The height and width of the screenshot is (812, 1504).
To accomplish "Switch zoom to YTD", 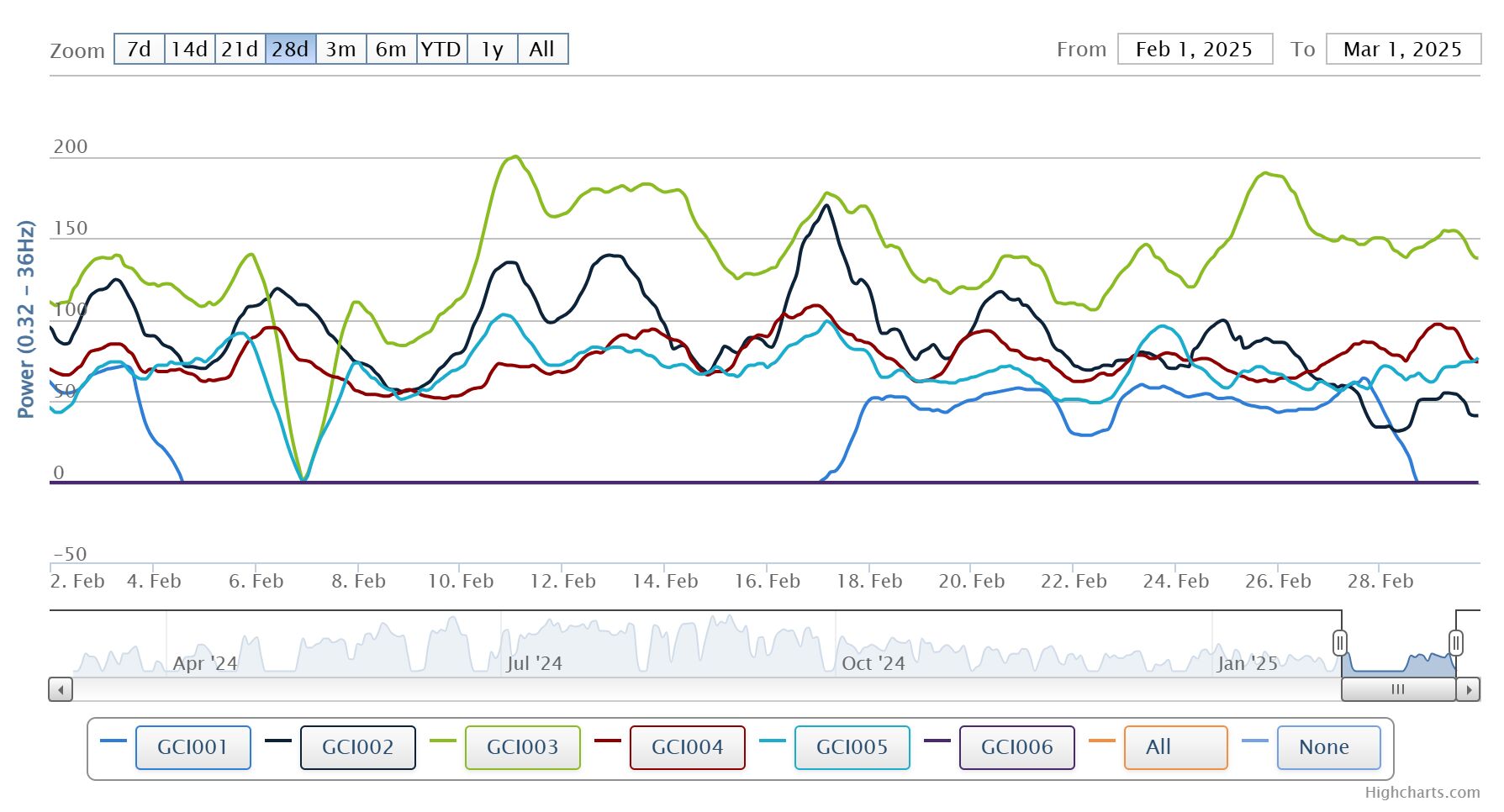I will click(441, 50).
